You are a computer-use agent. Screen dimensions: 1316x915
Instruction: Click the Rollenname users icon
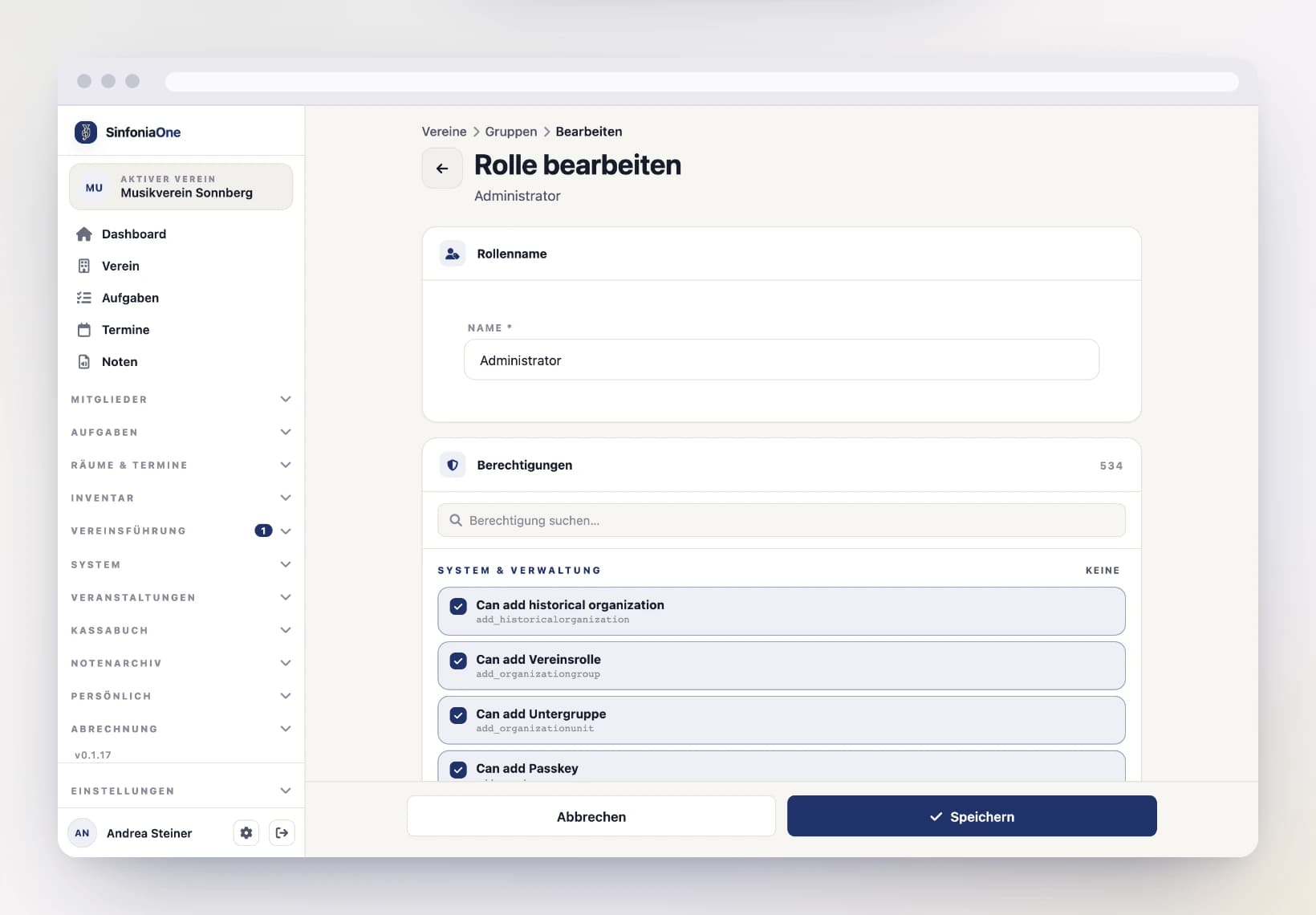(x=453, y=254)
